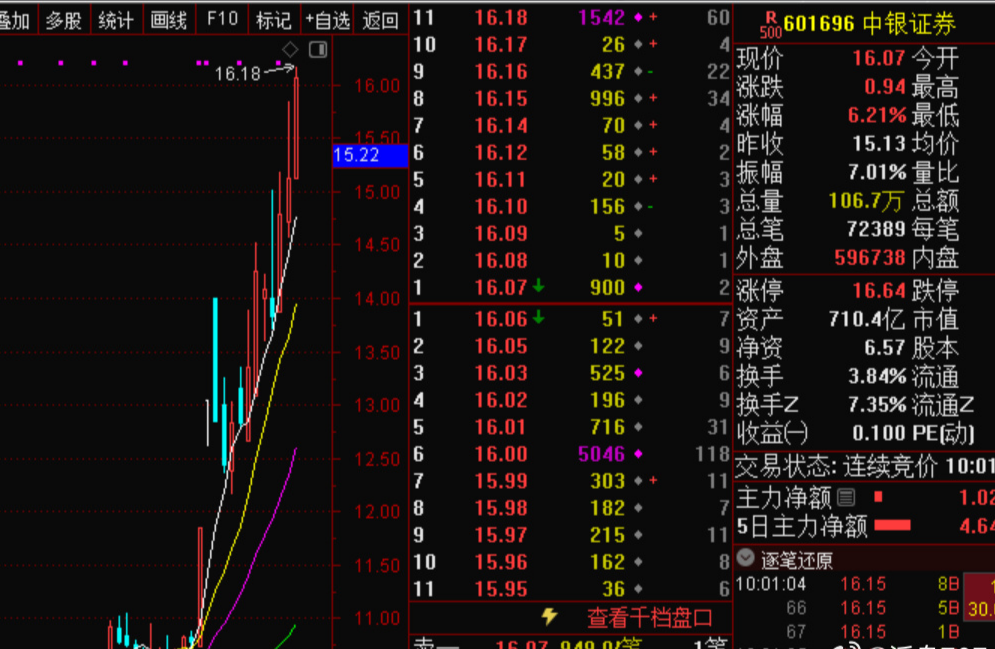Click the 8B tick volume entry

[949, 584]
